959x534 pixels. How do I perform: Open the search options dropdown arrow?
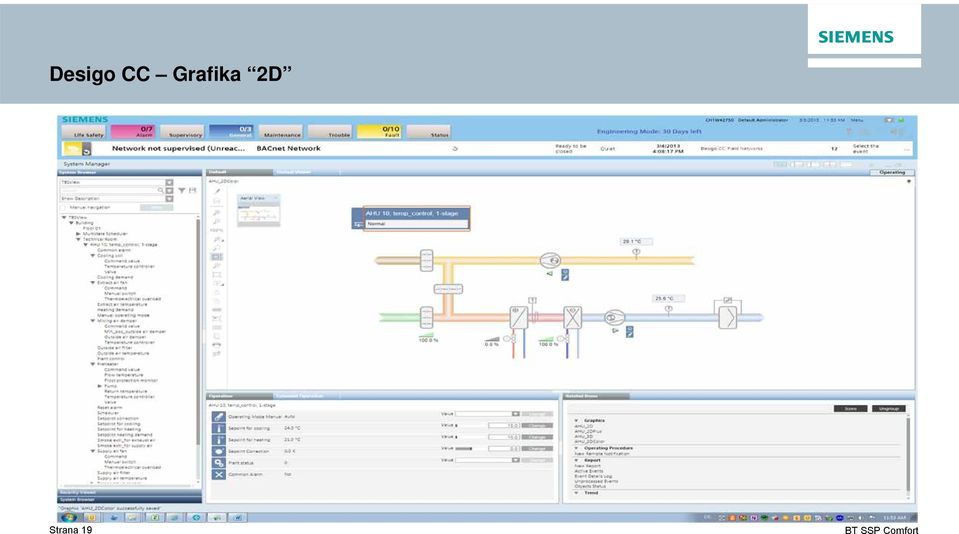coord(169,190)
